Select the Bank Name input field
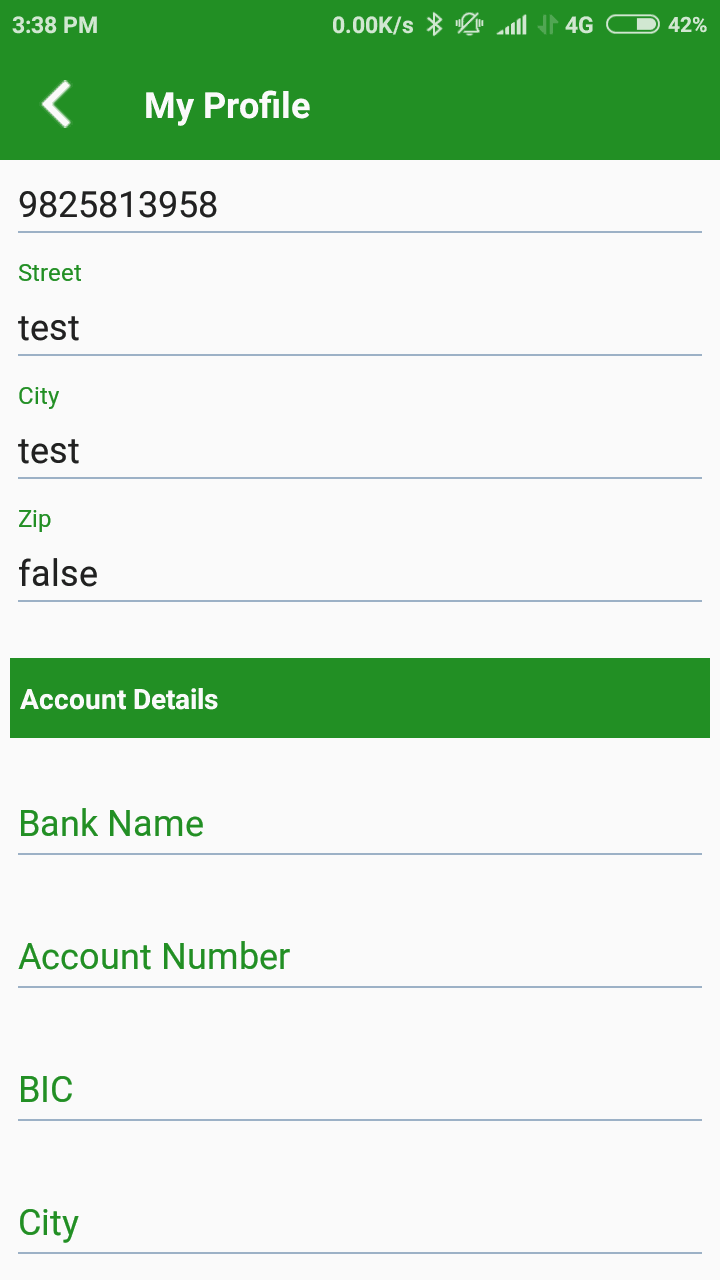This screenshot has width=720, height=1280. coord(360,824)
